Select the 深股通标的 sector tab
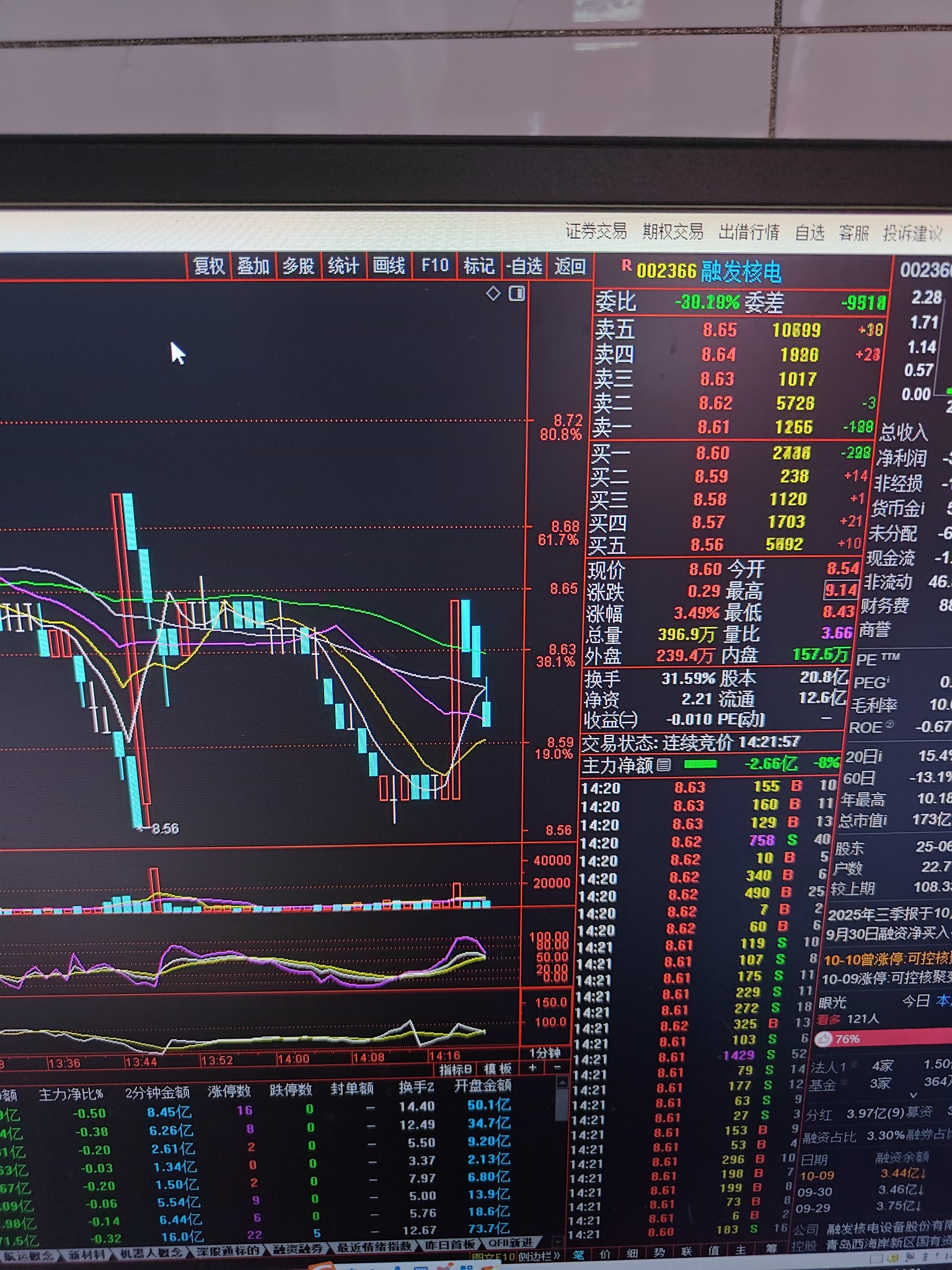Viewport: 952px width, 1270px height. (x=228, y=1251)
